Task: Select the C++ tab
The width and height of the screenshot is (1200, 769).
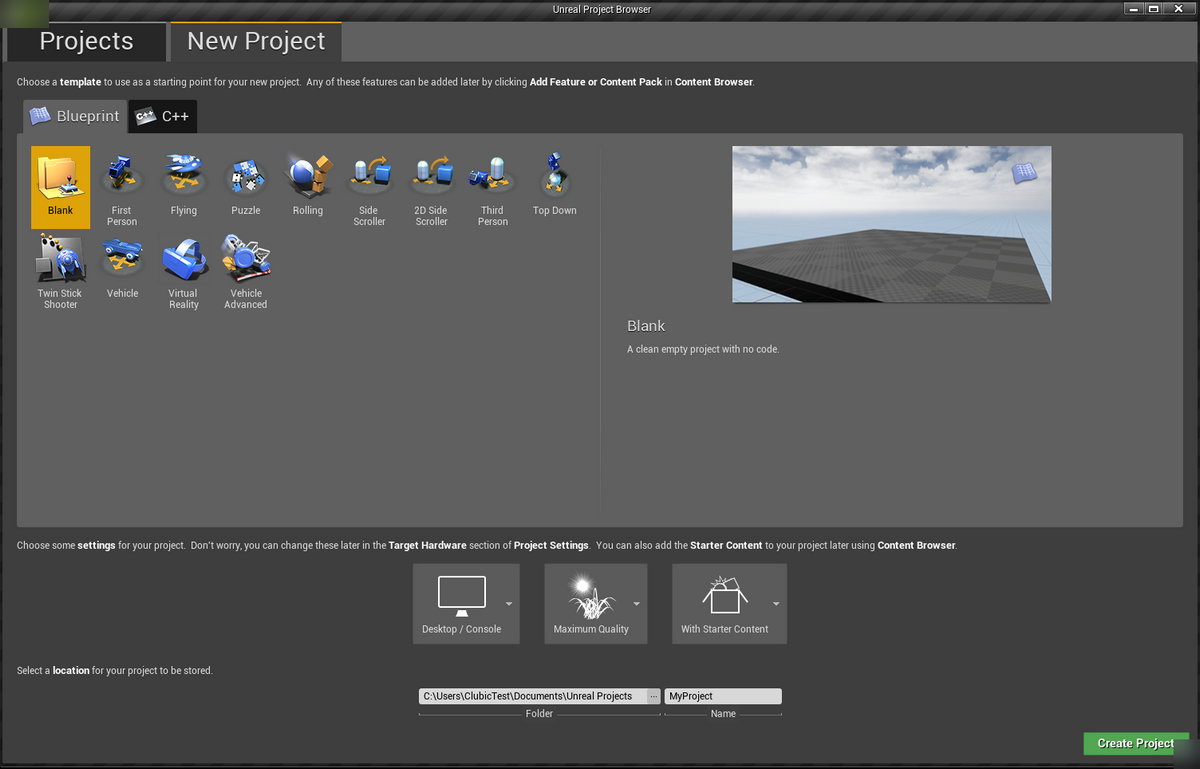Action: point(162,116)
